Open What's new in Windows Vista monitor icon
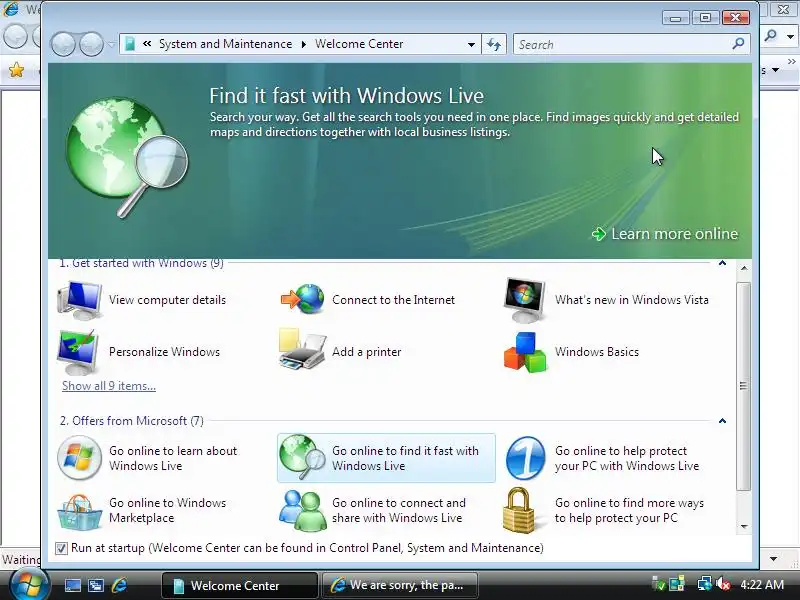Image resolution: width=800 pixels, height=600 pixels. pyautogui.click(x=524, y=301)
